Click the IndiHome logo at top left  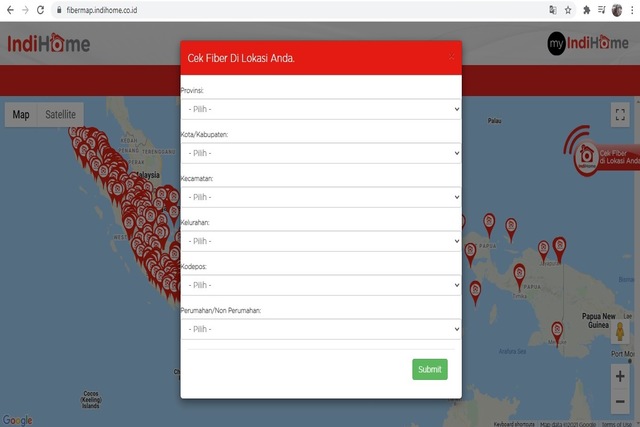tap(49, 43)
